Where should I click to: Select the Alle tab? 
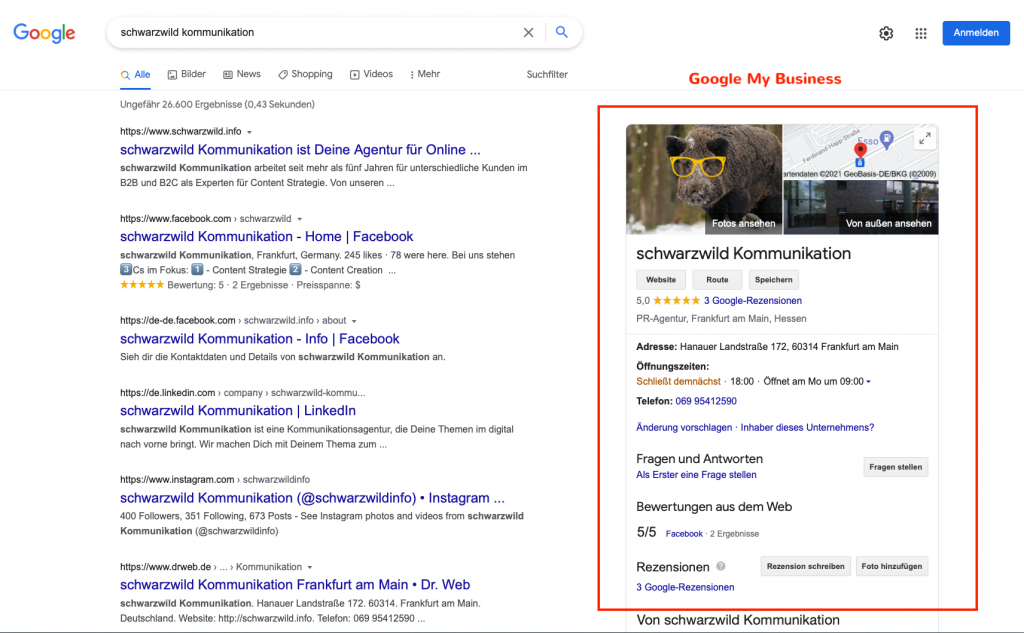tap(136, 74)
